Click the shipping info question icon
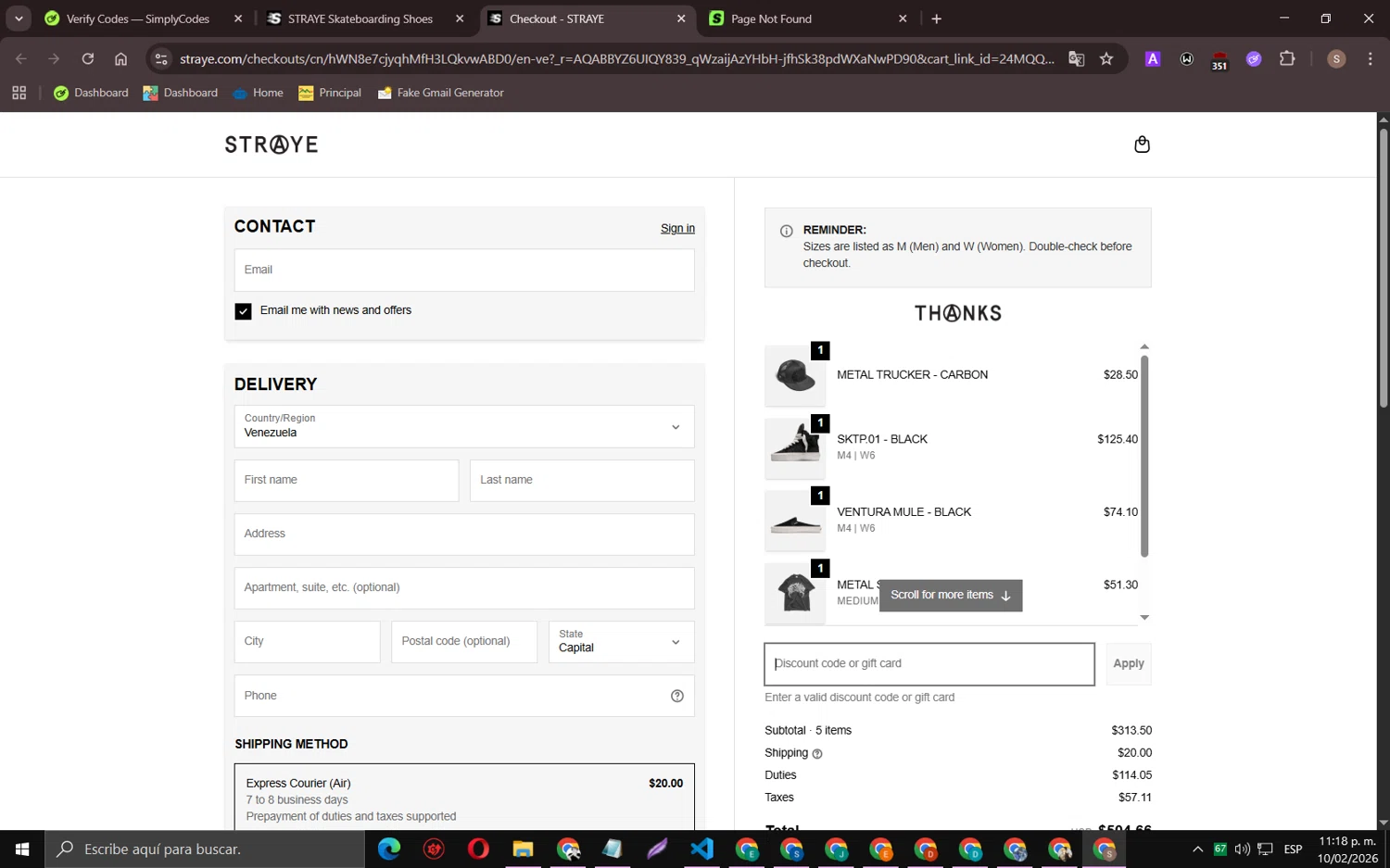The height and width of the screenshot is (868, 1390). coord(817,754)
